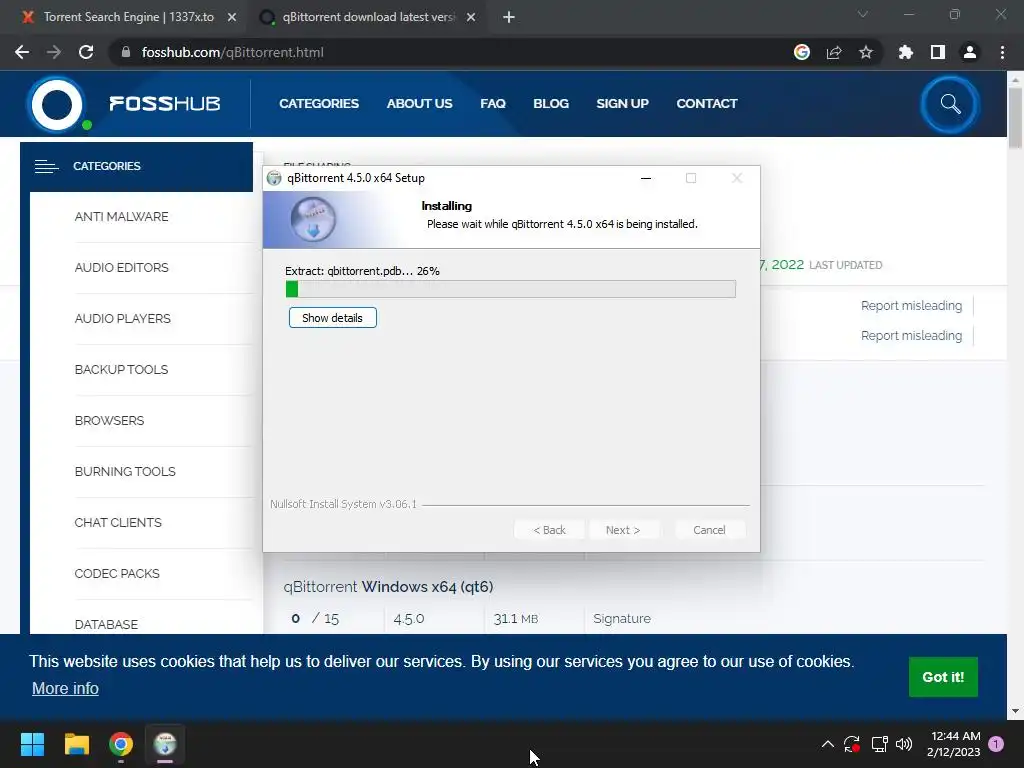Open the ABOUT US nav item
Screen dimensions: 1024x768
419,104
